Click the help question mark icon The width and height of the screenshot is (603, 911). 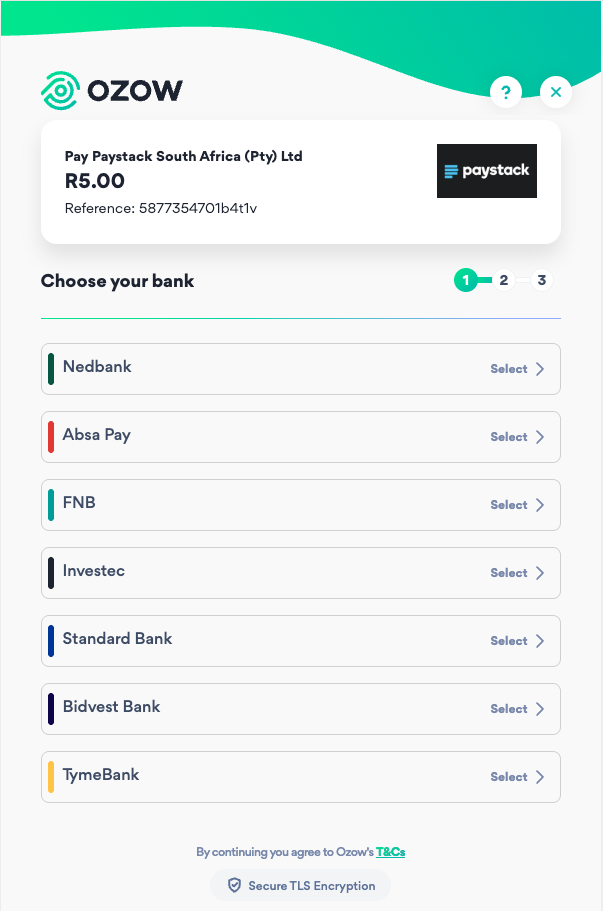click(x=506, y=92)
